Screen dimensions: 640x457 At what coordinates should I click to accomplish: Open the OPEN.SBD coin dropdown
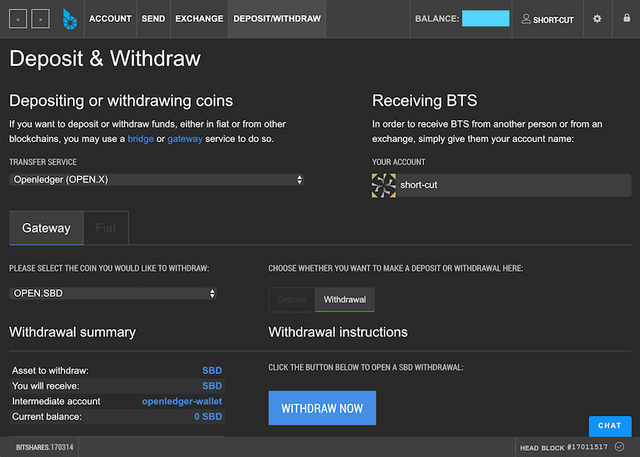[113, 293]
